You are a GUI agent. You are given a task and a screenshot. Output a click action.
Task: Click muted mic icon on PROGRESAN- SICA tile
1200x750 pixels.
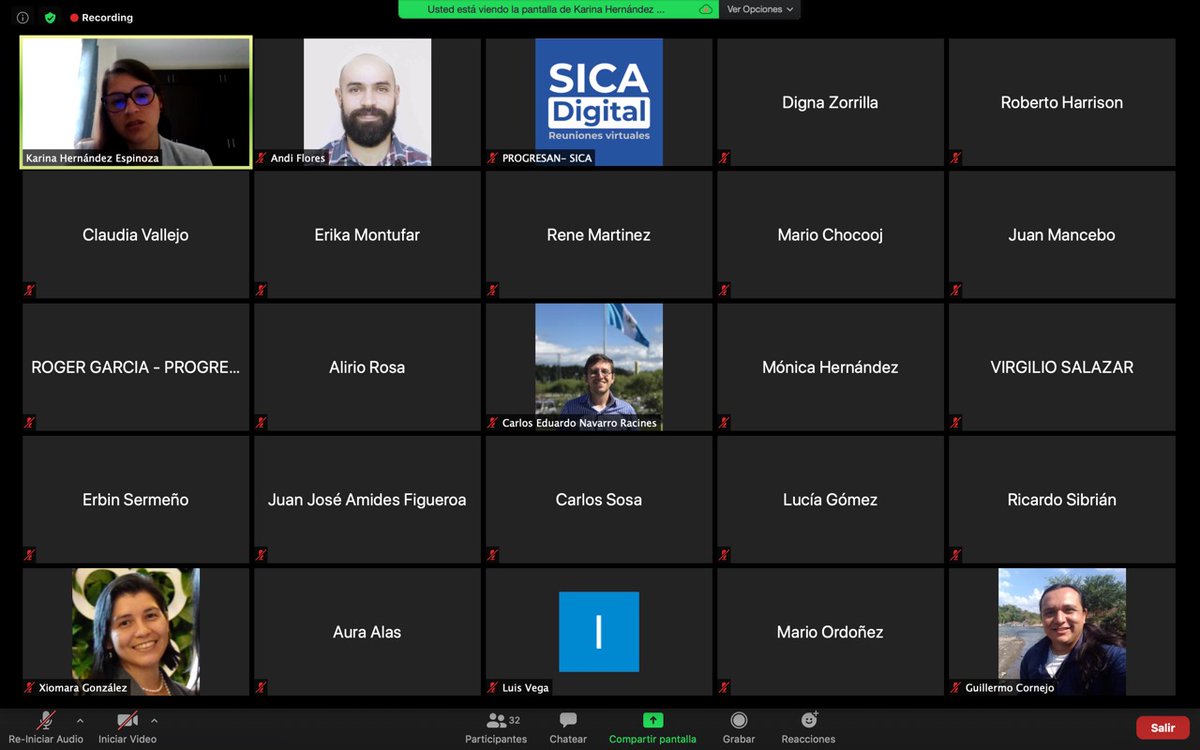pyautogui.click(x=493, y=158)
